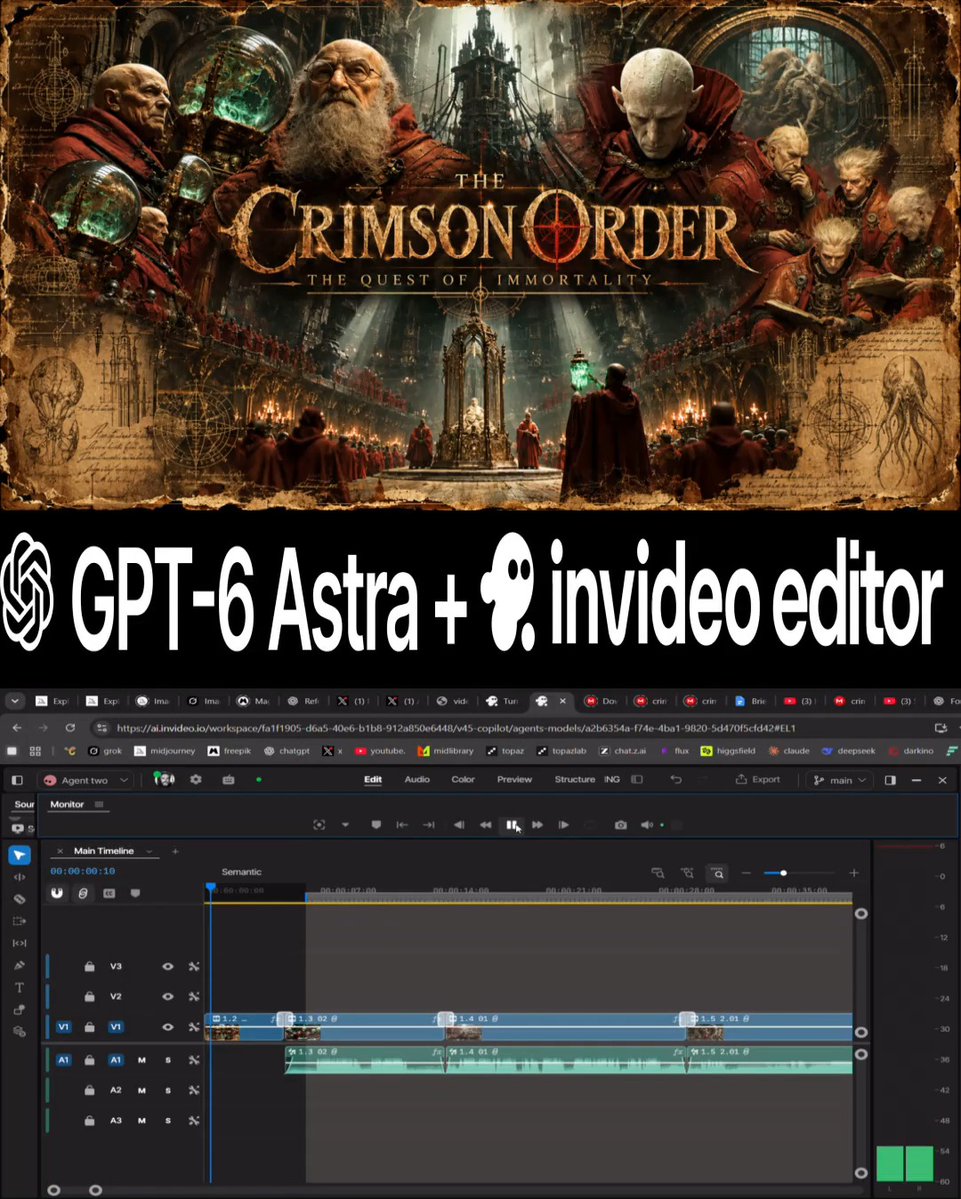
Task: Hide the V3 track with the eye icon
Action: click(167, 967)
